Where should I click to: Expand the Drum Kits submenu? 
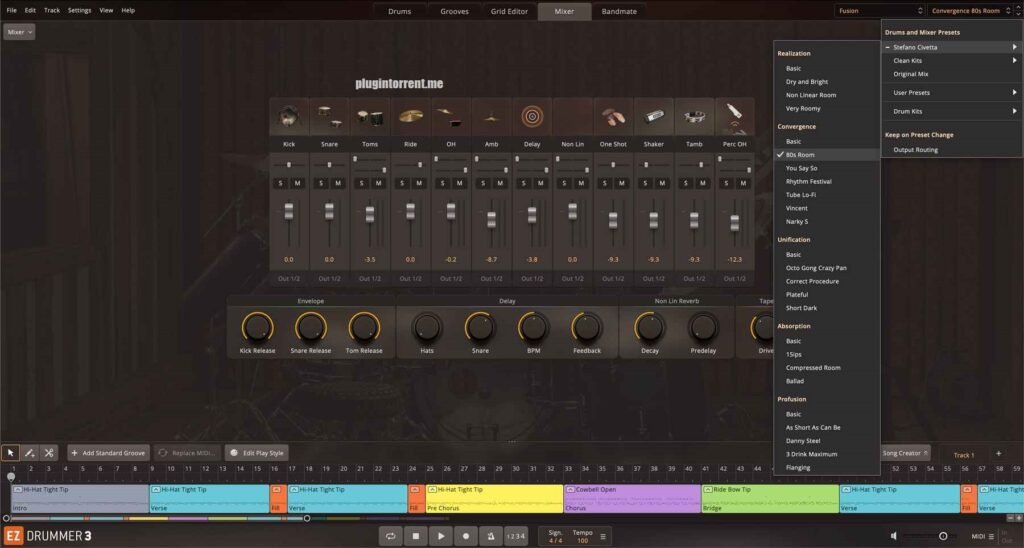pyautogui.click(x=952, y=112)
